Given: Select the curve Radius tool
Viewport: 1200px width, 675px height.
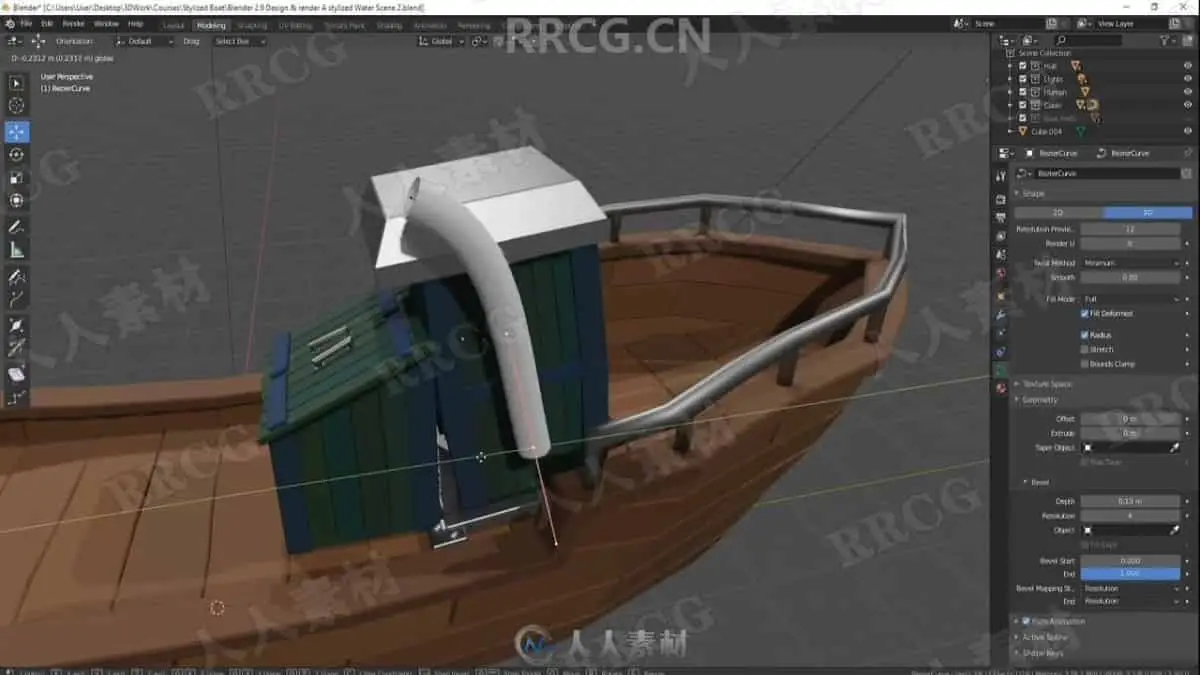Looking at the screenshot, I should (x=17, y=325).
